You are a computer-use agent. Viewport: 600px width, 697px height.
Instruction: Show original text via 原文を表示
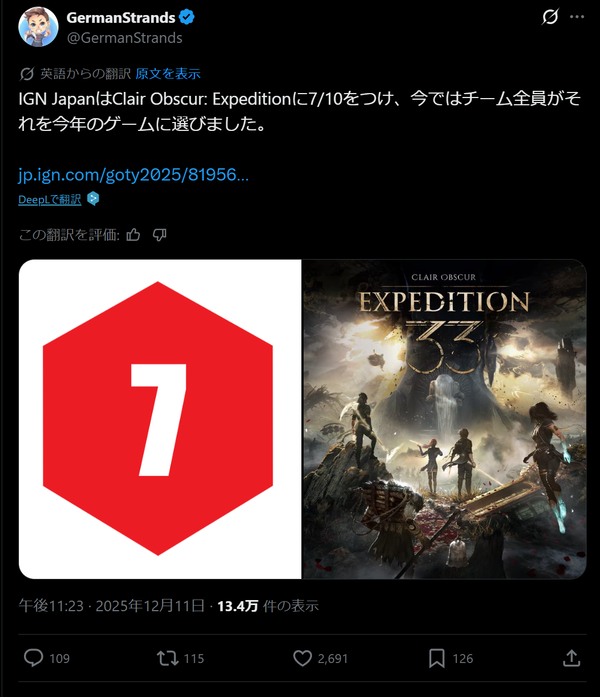[x=168, y=74]
